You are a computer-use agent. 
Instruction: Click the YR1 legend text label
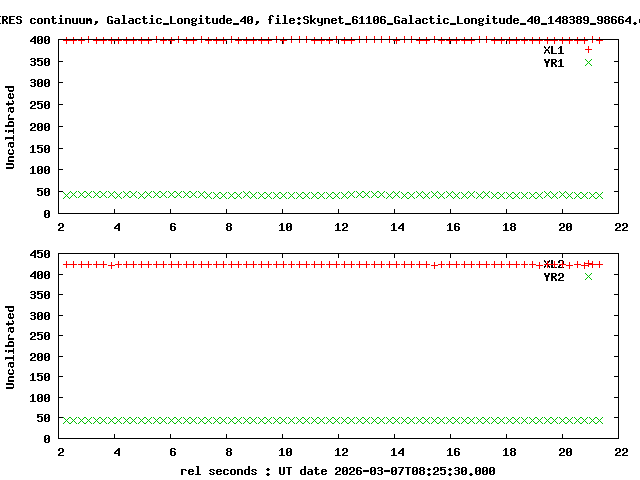(x=554, y=63)
